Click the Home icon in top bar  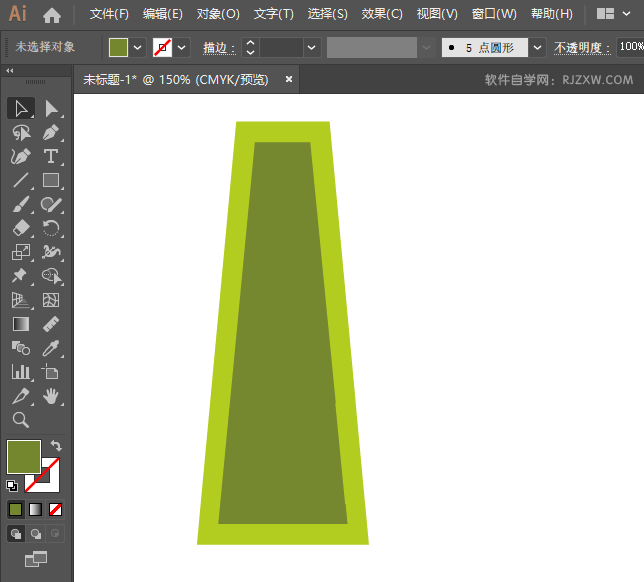pos(52,15)
